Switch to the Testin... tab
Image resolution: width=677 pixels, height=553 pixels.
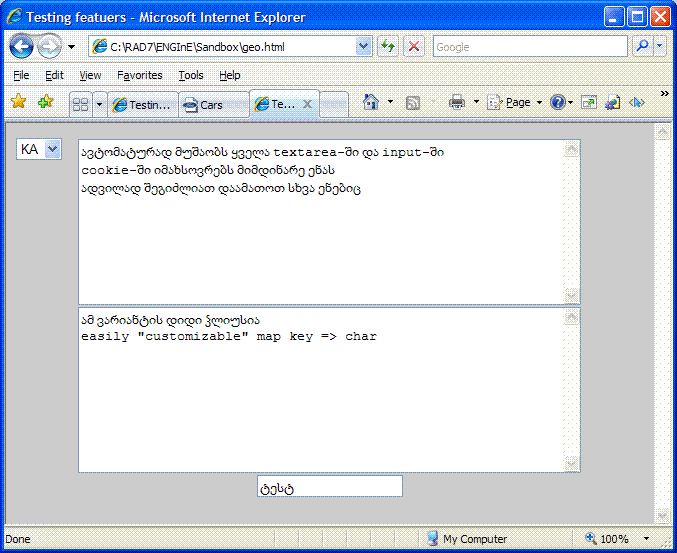coord(143,104)
